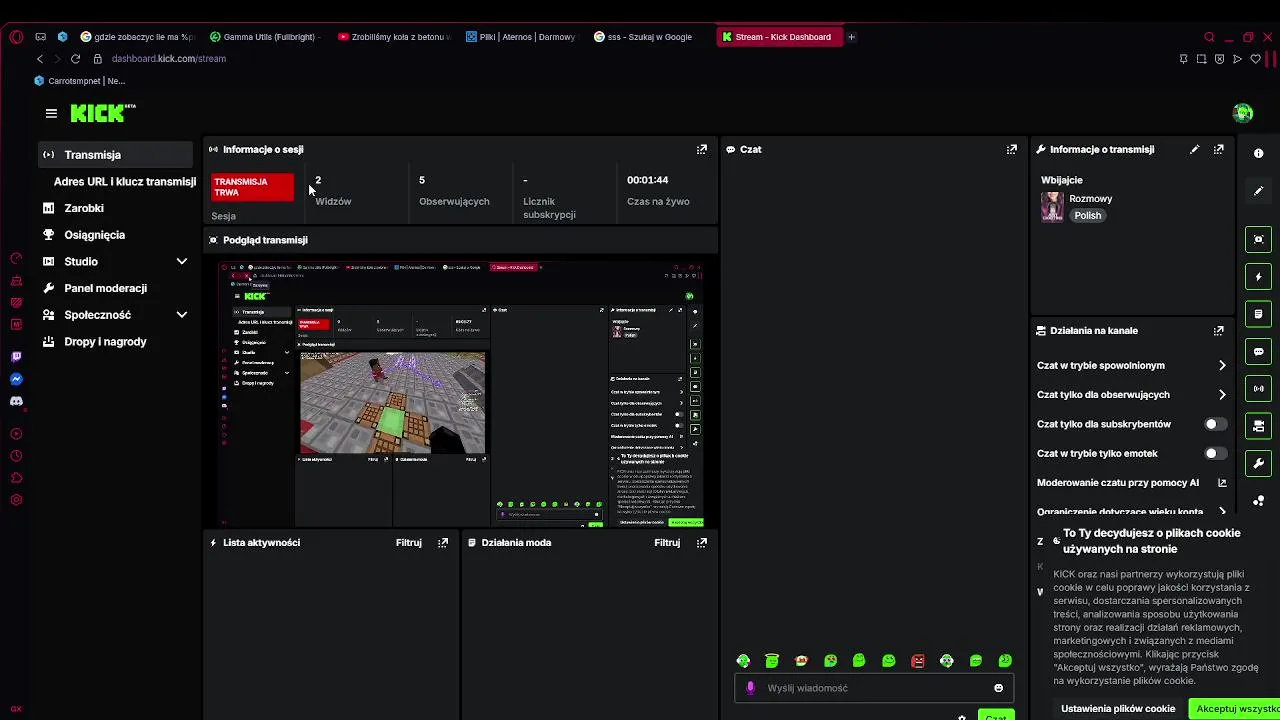Open AI chat moderation external link icon
This screenshot has height=720, width=1280.
pyautogui.click(x=1222, y=483)
